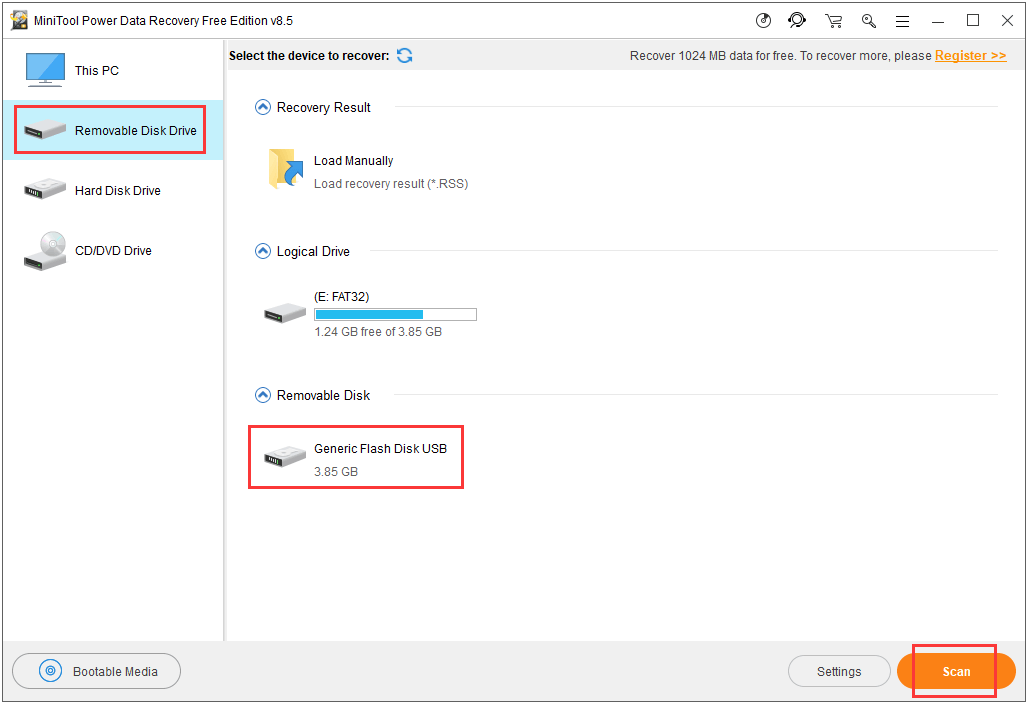Click the bootable media disc icon in title bar
This screenshot has width=1029, height=705.
pyautogui.click(x=764, y=20)
